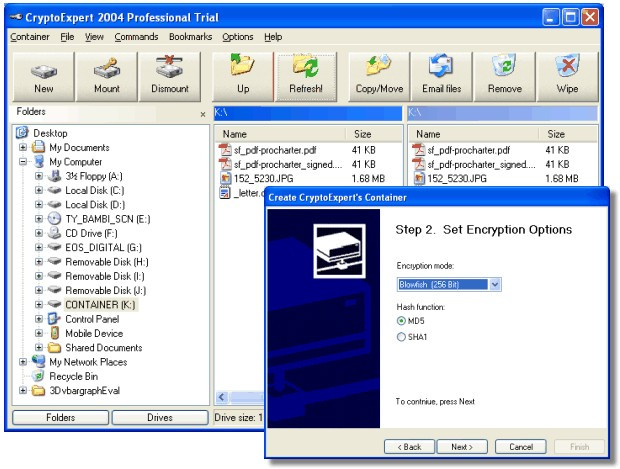Open the Options menu
This screenshot has height=469, width=620.
tap(238, 37)
